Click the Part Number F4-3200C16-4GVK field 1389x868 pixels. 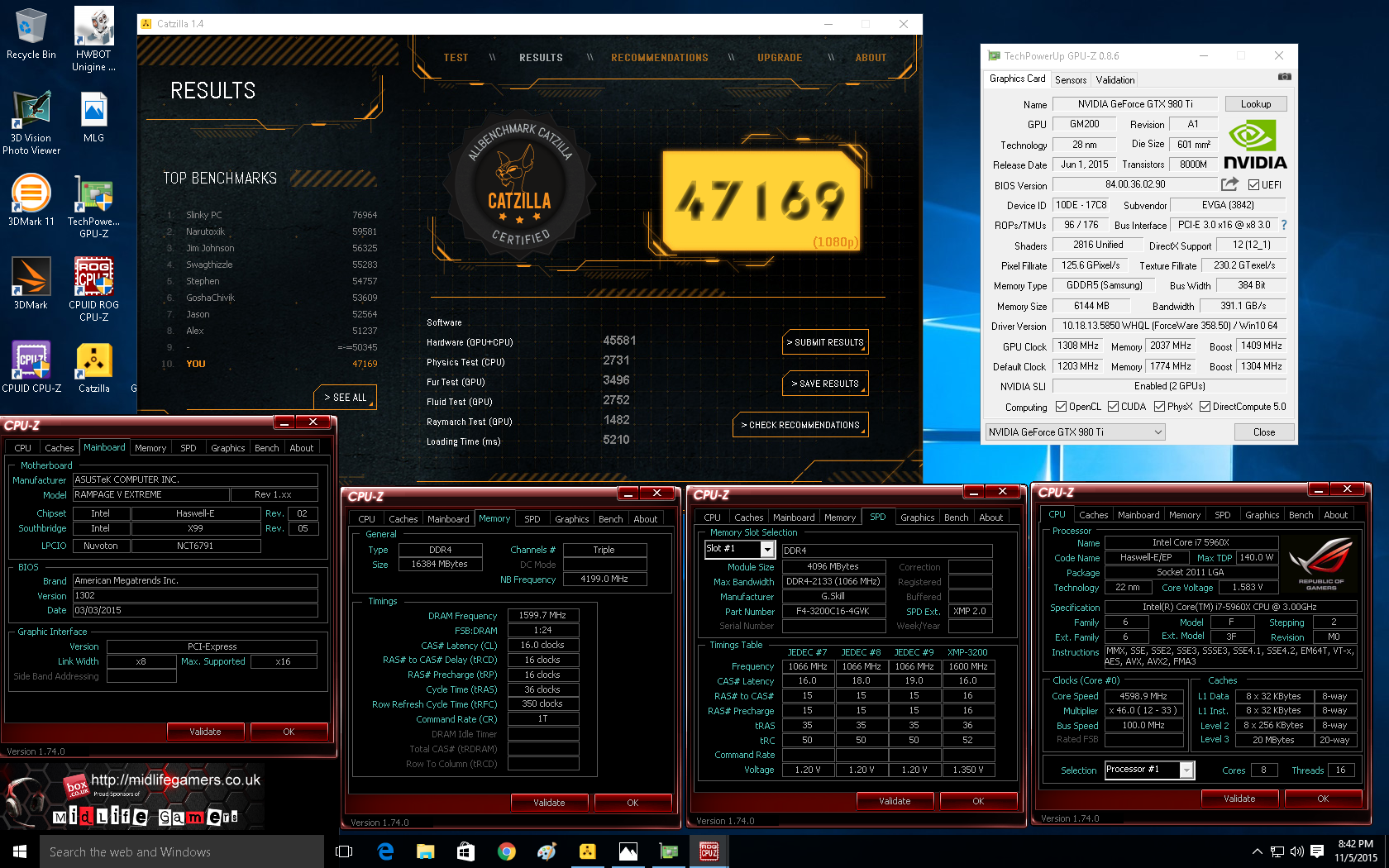tap(833, 612)
